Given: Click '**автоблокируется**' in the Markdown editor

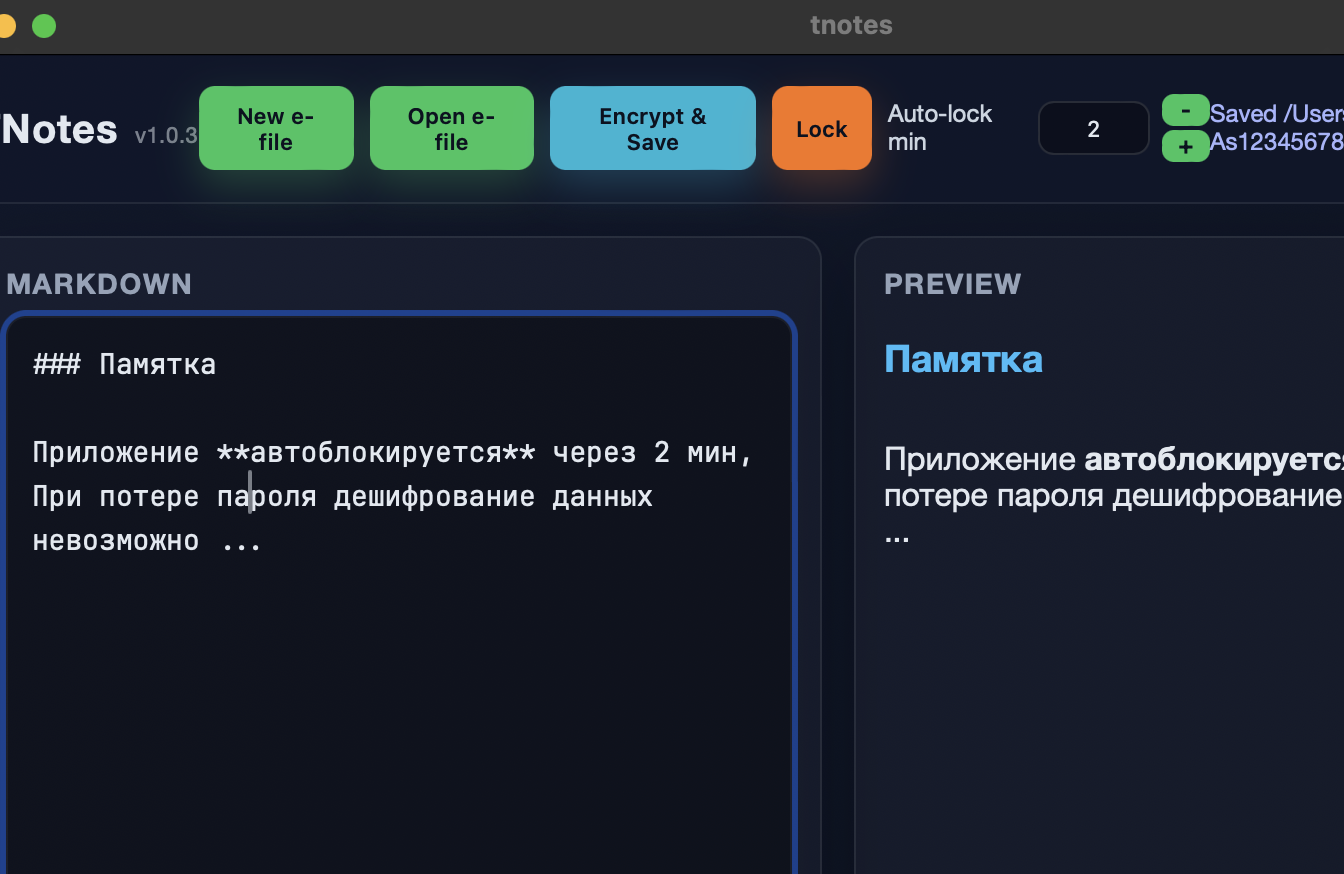Looking at the screenshot, I should (376, 453).
